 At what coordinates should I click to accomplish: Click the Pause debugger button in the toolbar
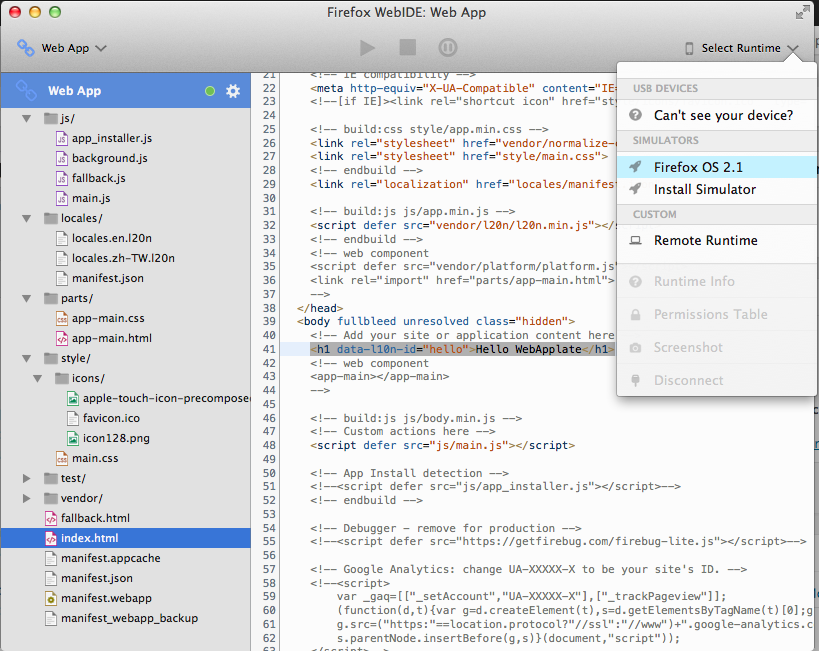coord(448,48)
